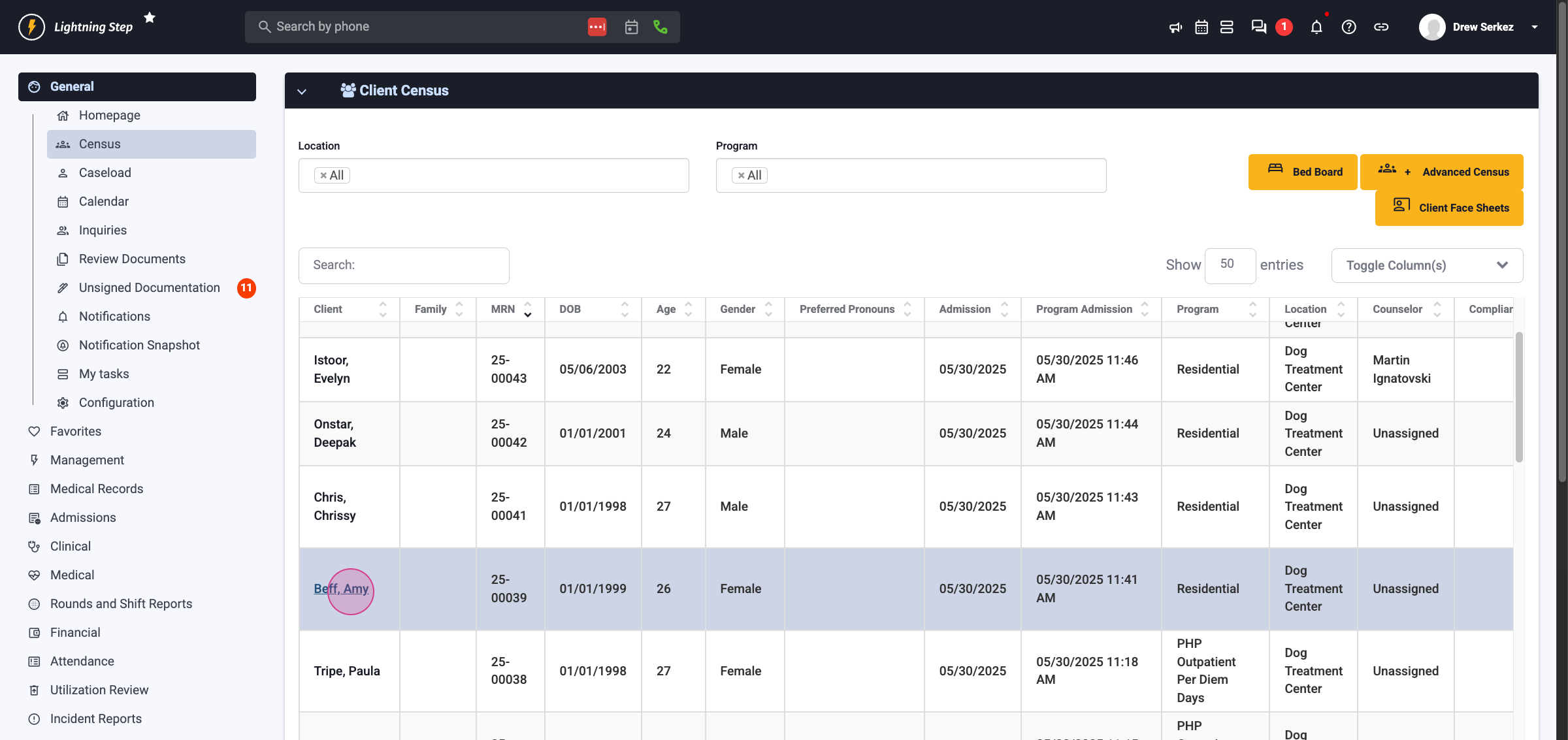This screenshot has height=740, width=1568.
Task: Click the favorite star next to Lightning Step
Action: [x=150, y=18]
